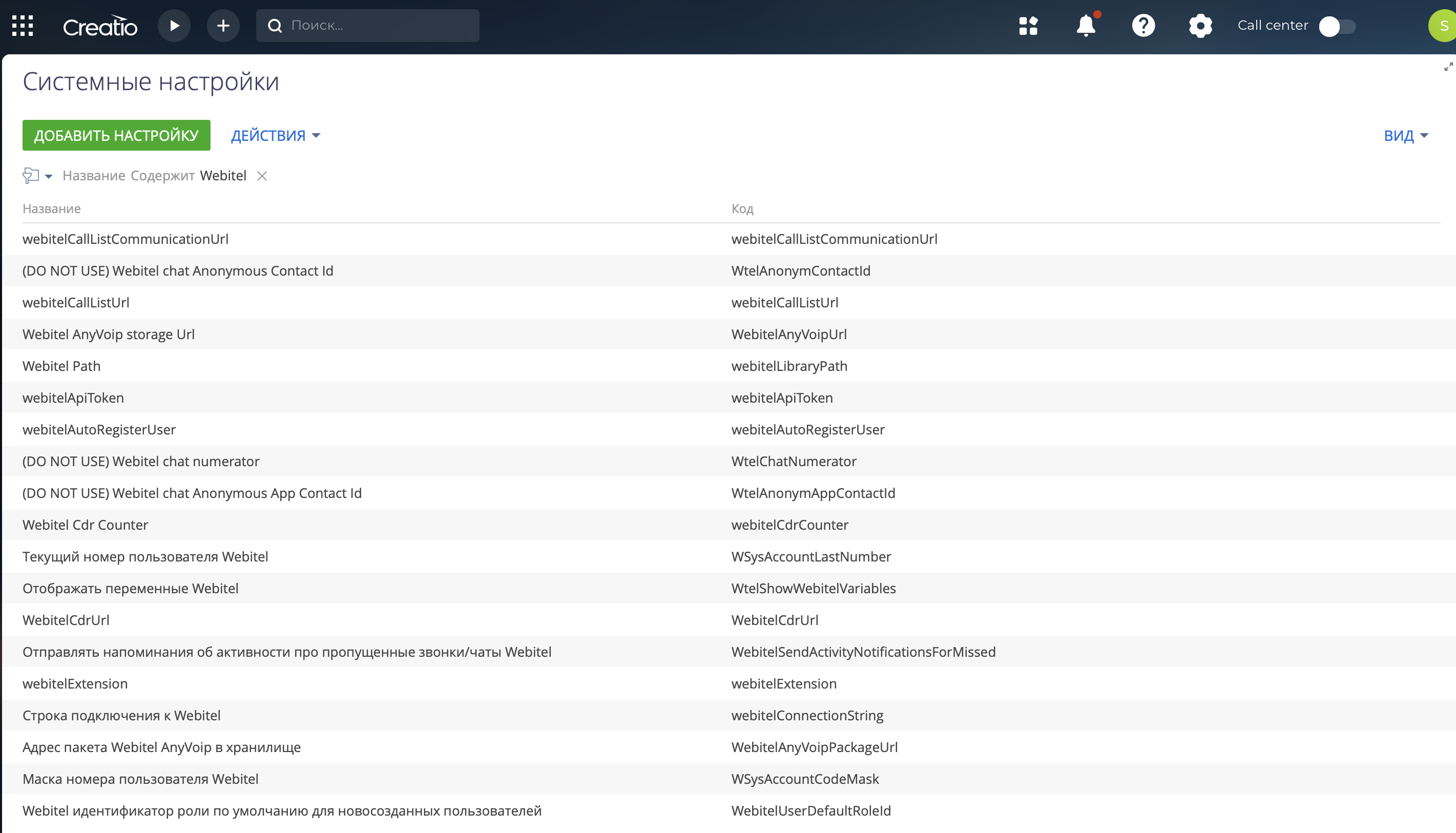Open the app launcher grid menu
The image size is (1456, 833).
pyautogui.click(x=23, y=26)
